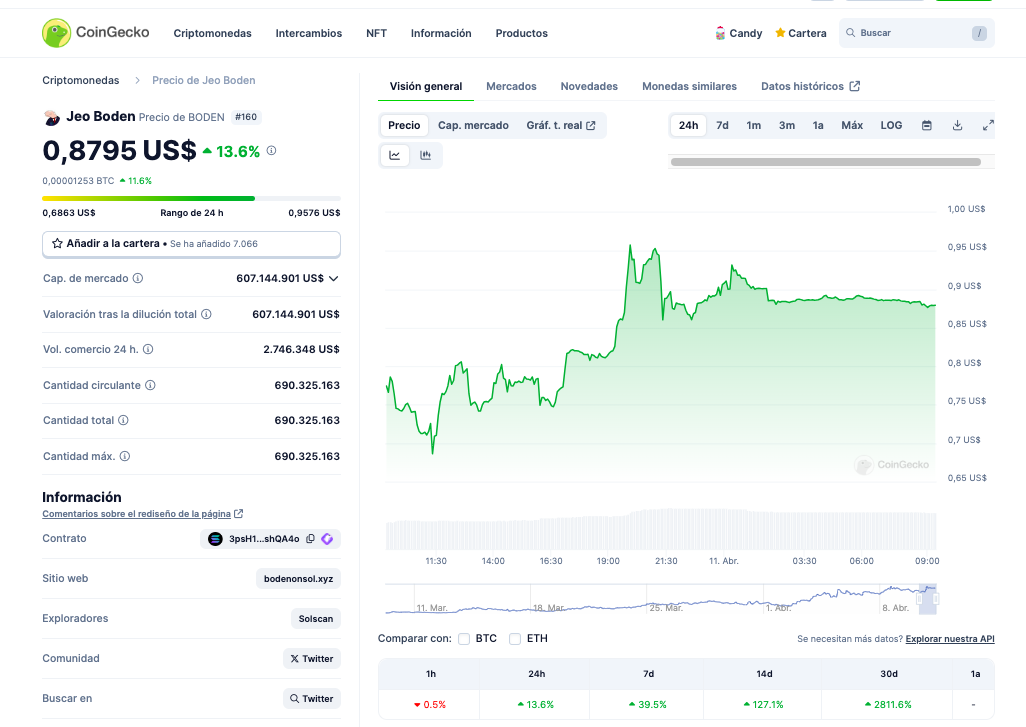The image size is (1026, 727).
Task: Tick the ETH compare checkbox
Action: (515, 639)
